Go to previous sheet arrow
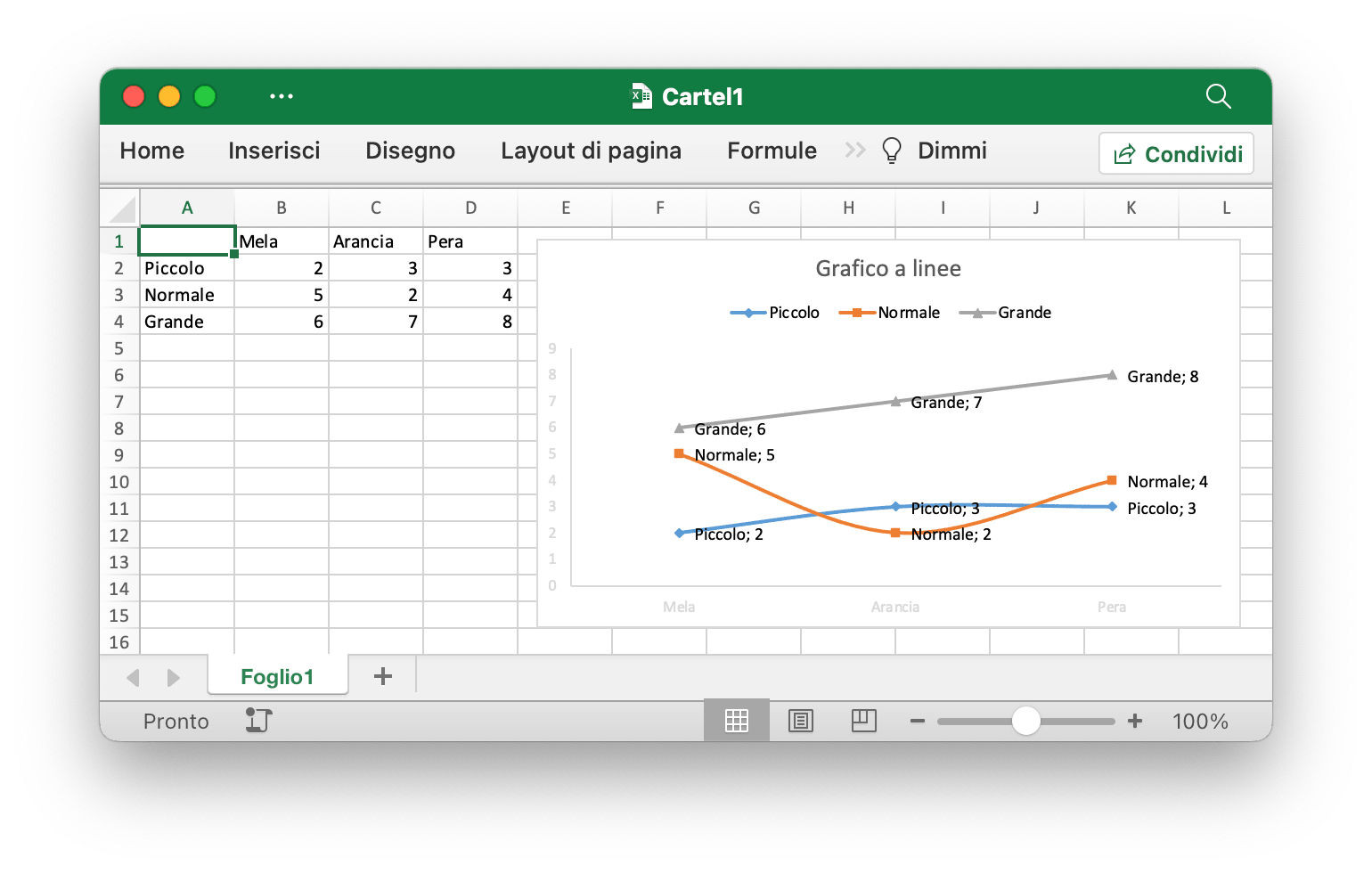The width and height of the screenshot is (1372, 873). coord(134,678)
